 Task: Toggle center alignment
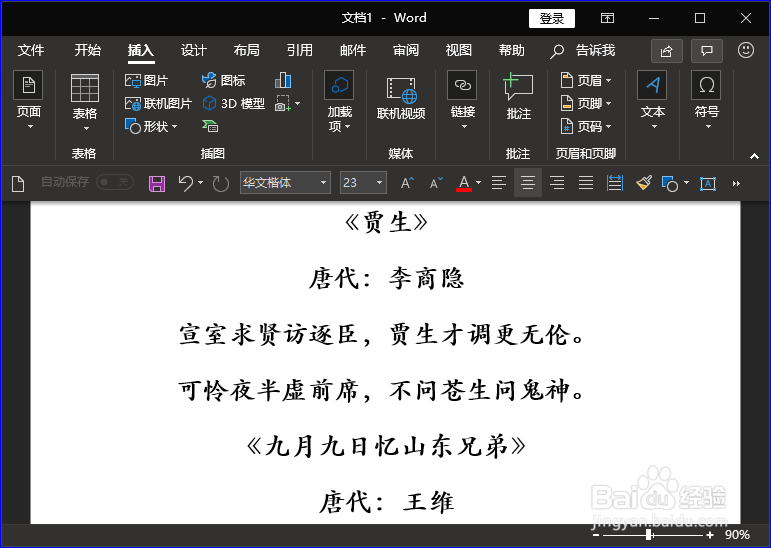pyautogui.click(x=528, y=183)
